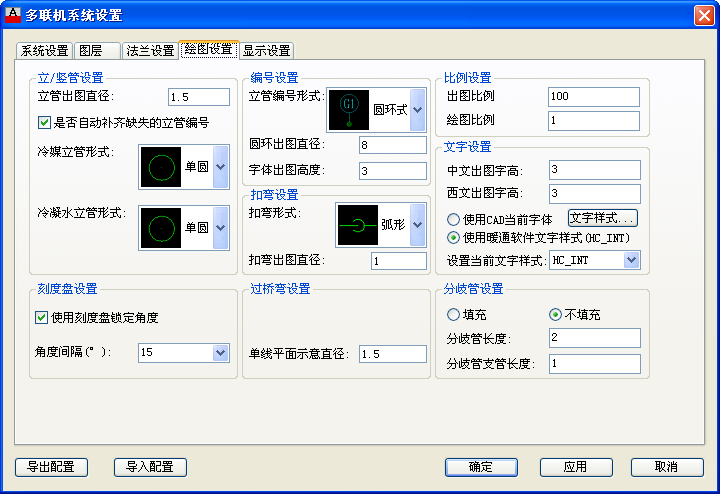Screen dimensions: 720x494
Task: Select 使用CAD当前字体 radio option
Action: (x=454, y=219)
